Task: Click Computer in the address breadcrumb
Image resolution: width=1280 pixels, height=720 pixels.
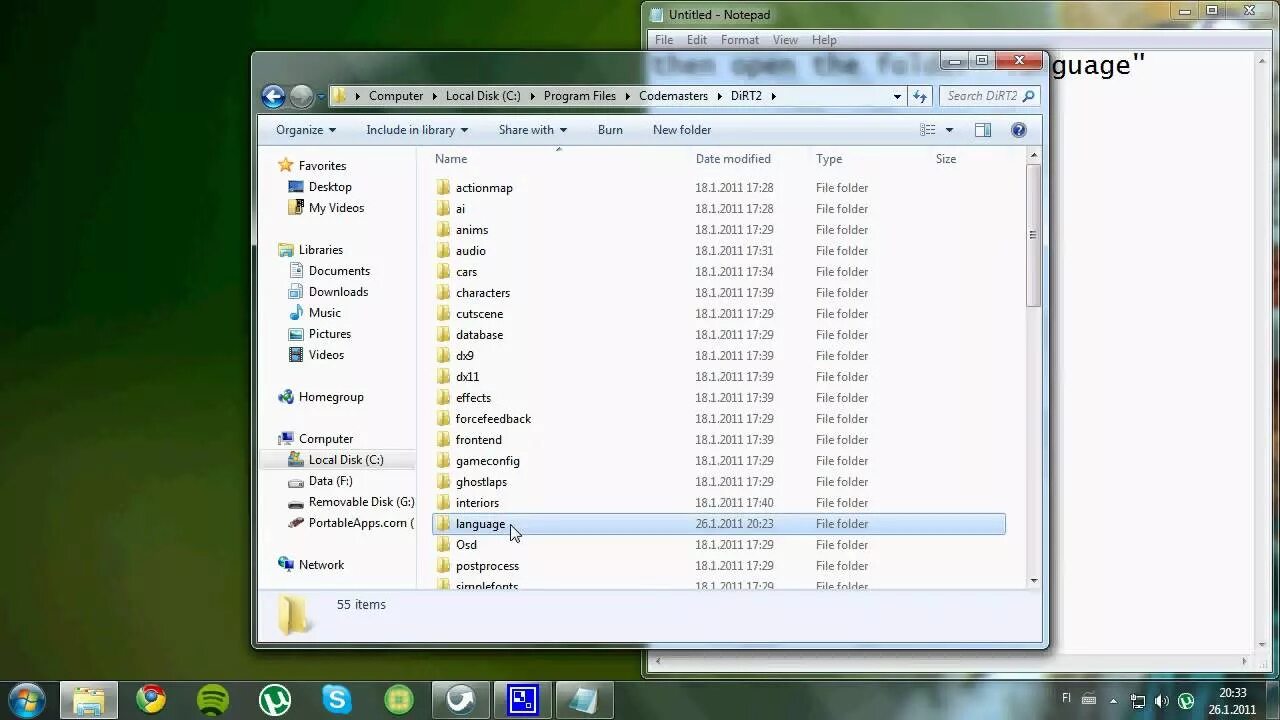Action: point(396,96)
